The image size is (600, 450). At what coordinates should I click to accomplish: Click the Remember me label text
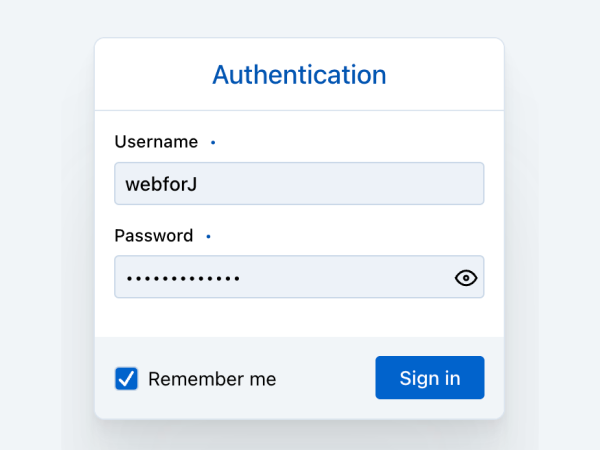click(212, 379)
